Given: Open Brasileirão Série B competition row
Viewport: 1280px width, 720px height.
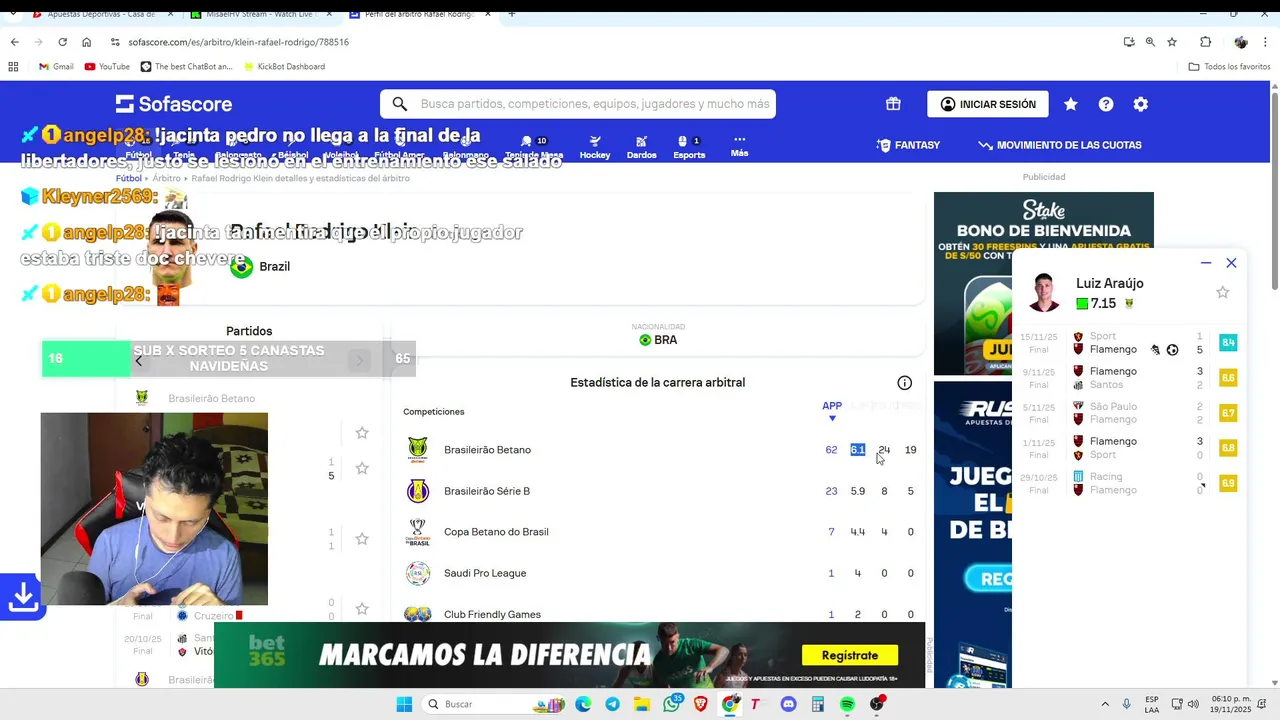Looking at the screenshot, I should tap(660, 491).
